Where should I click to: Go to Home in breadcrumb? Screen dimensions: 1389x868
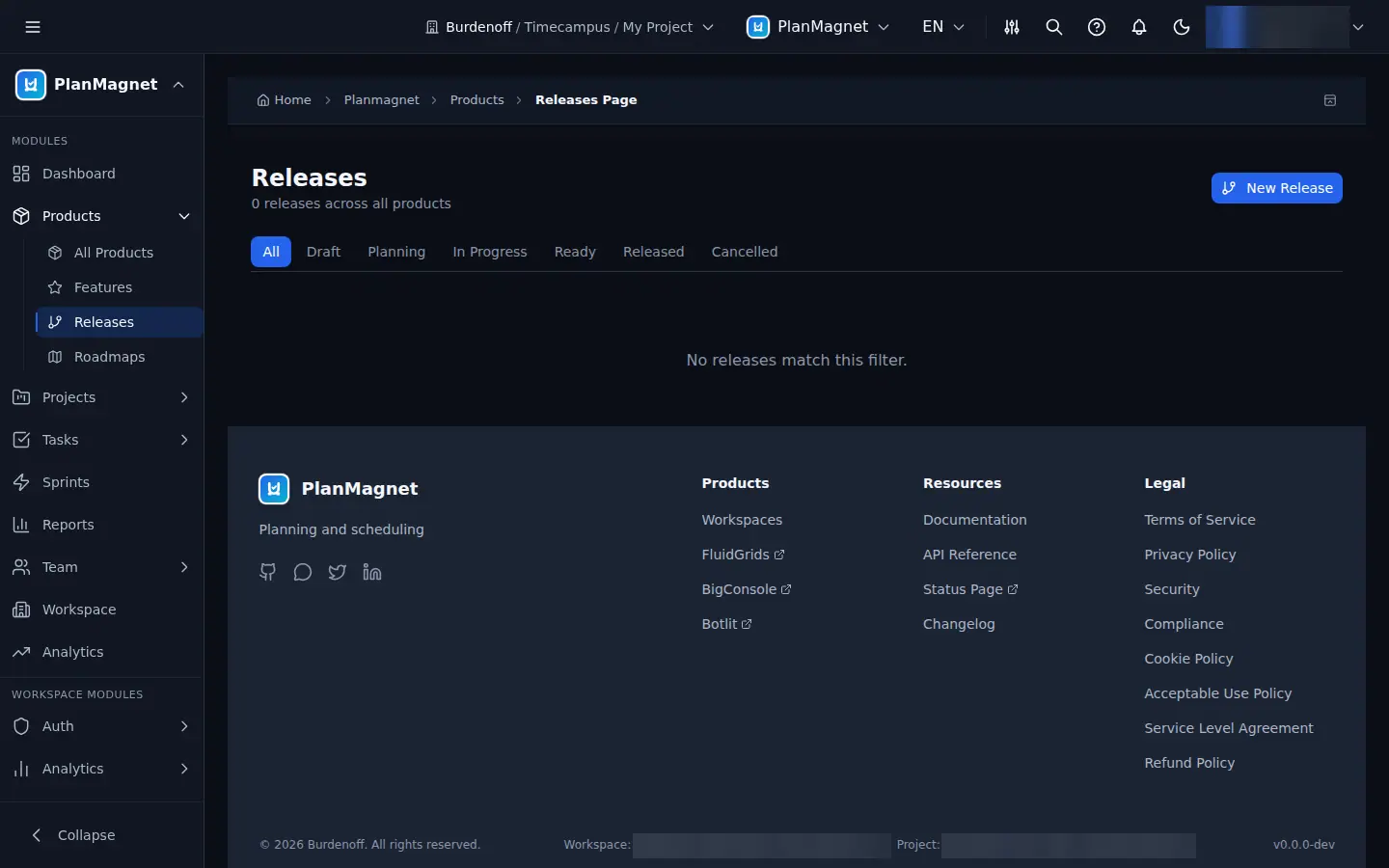click(x=285, y=100)
